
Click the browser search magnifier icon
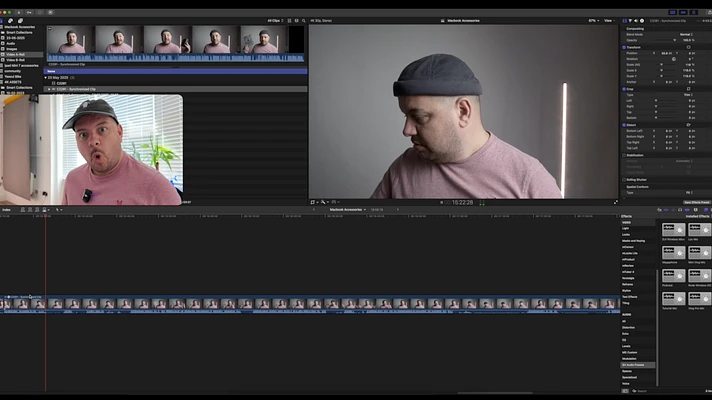[x=304, y=21]
